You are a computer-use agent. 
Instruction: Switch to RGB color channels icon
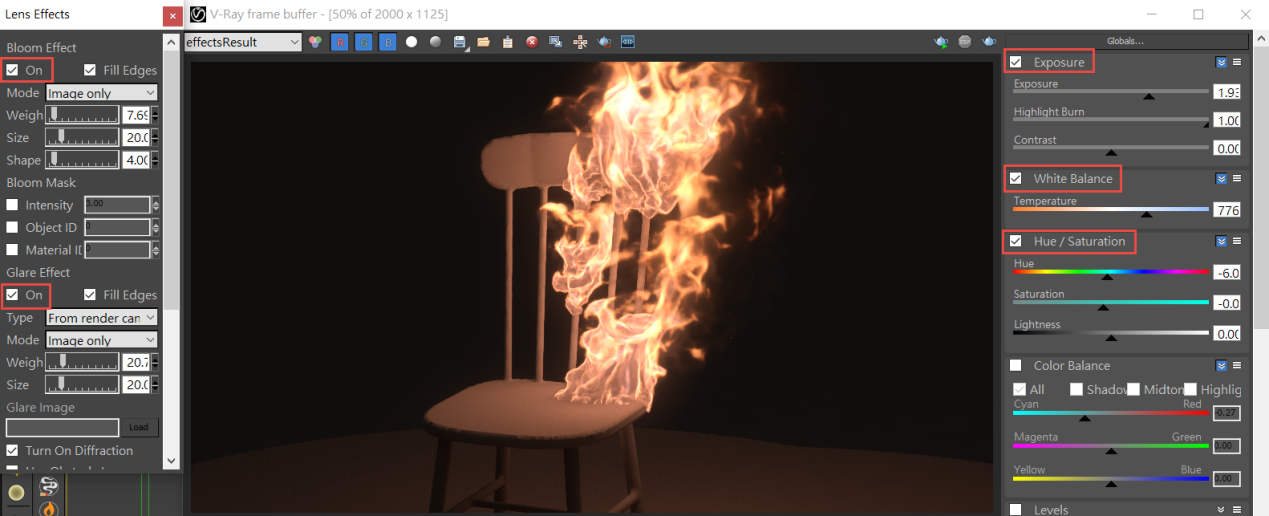tap(315, 42)
